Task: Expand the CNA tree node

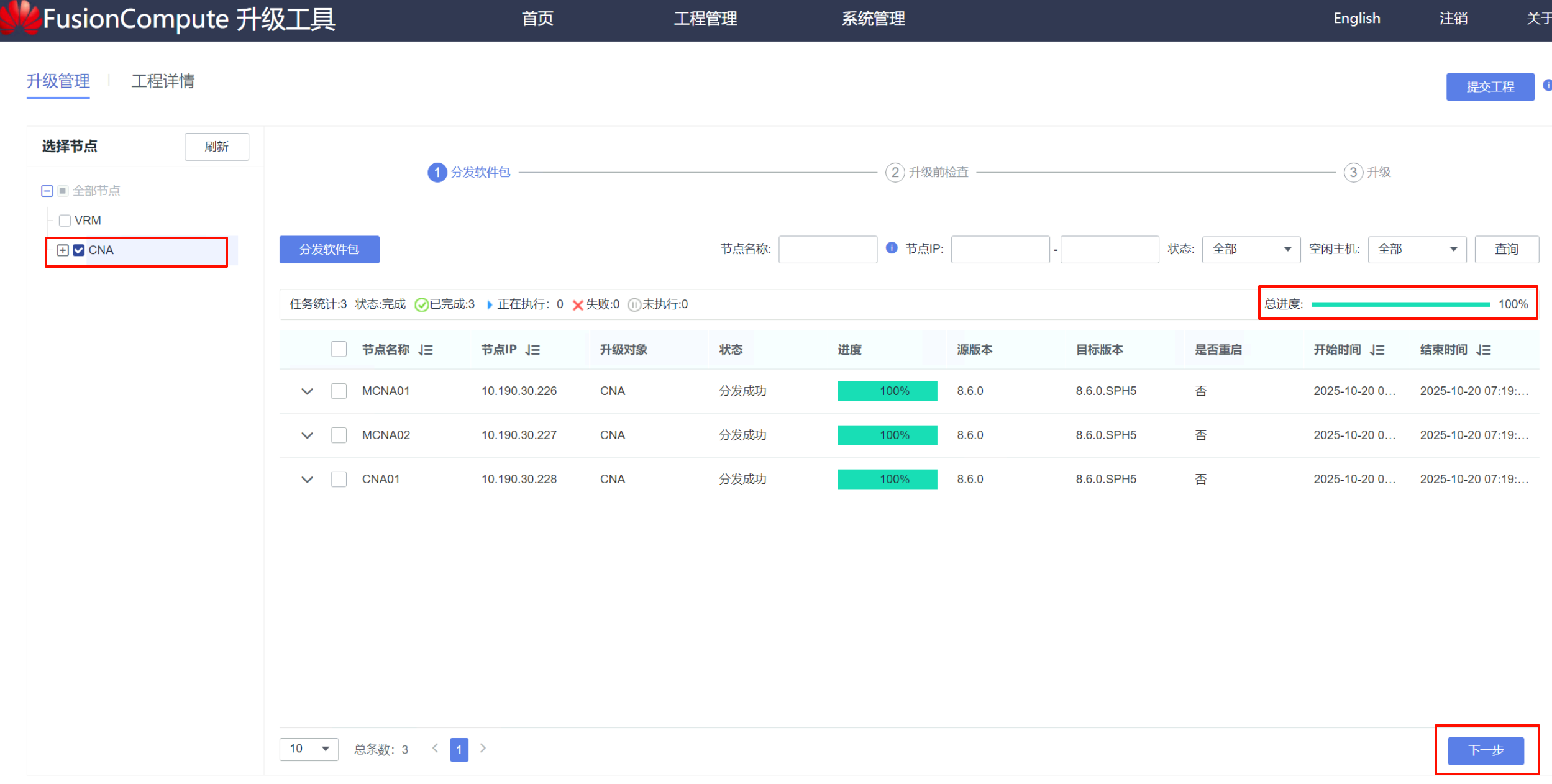Action: coord(63,250)
